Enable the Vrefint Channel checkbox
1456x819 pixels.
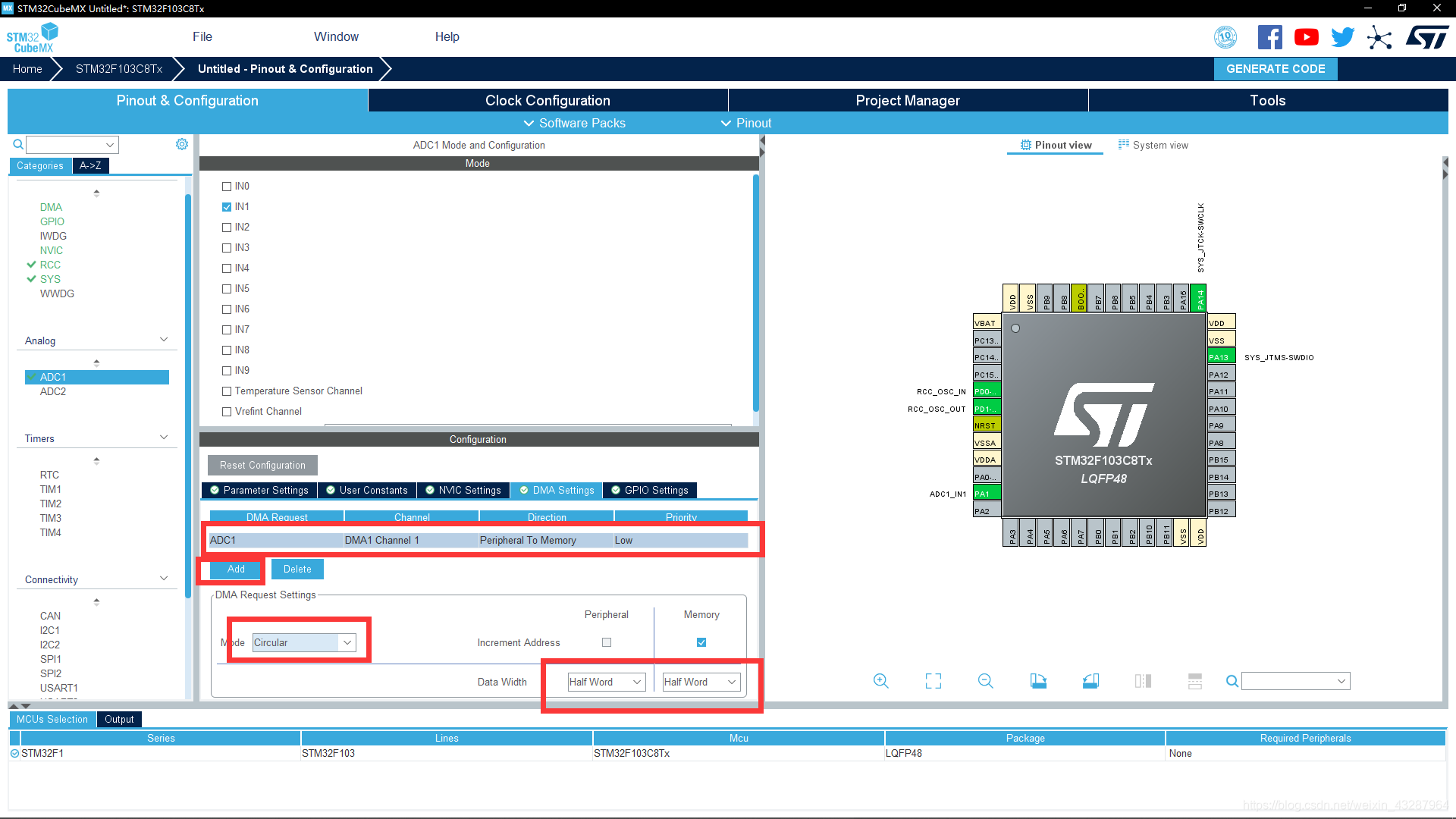click(x=226, y=412)
